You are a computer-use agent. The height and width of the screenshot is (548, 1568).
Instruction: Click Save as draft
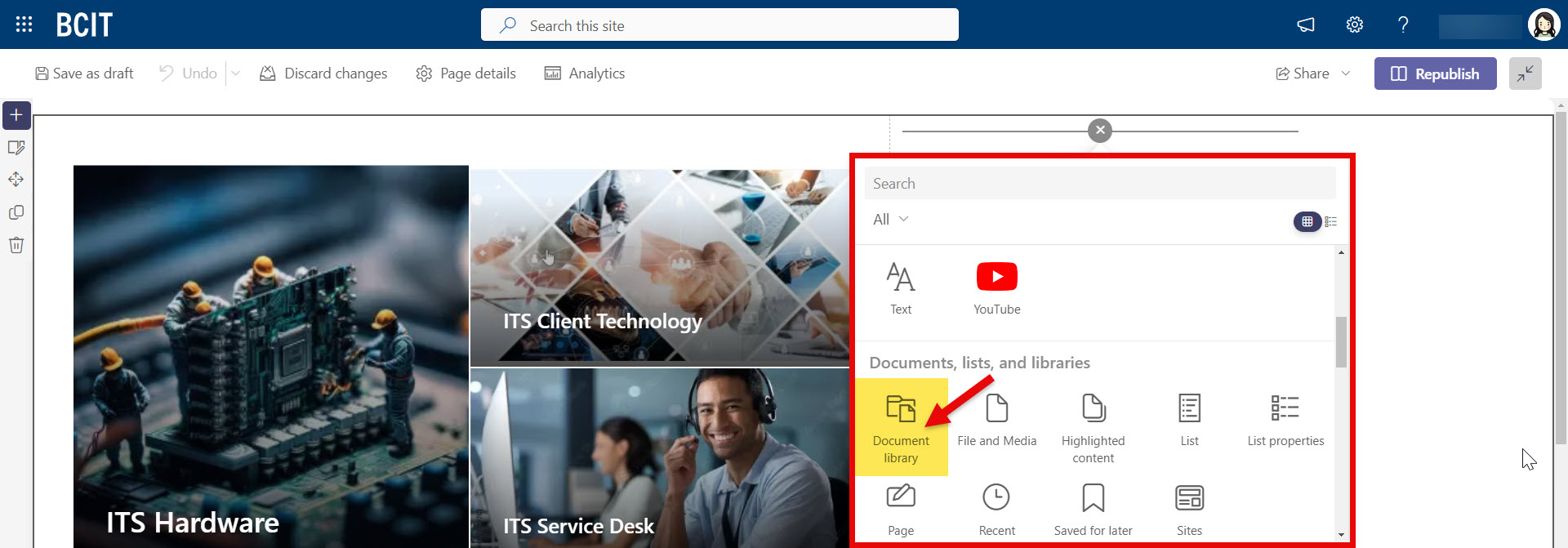tap(84, 74)
